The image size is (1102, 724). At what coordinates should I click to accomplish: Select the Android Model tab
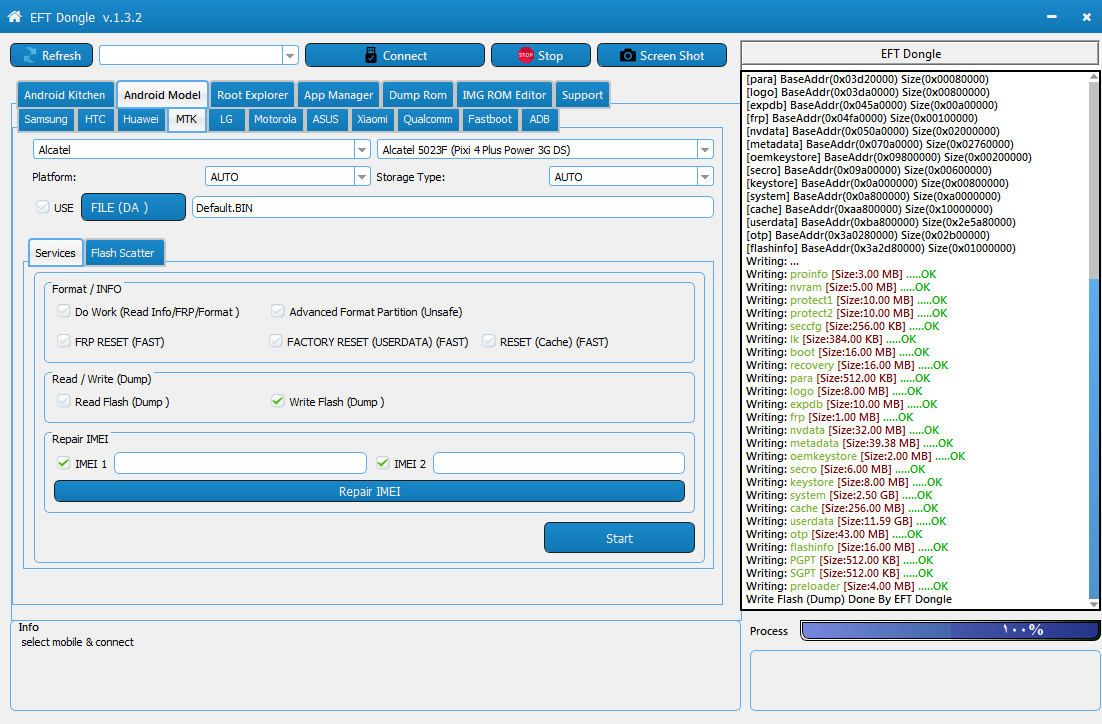(162, 95)
